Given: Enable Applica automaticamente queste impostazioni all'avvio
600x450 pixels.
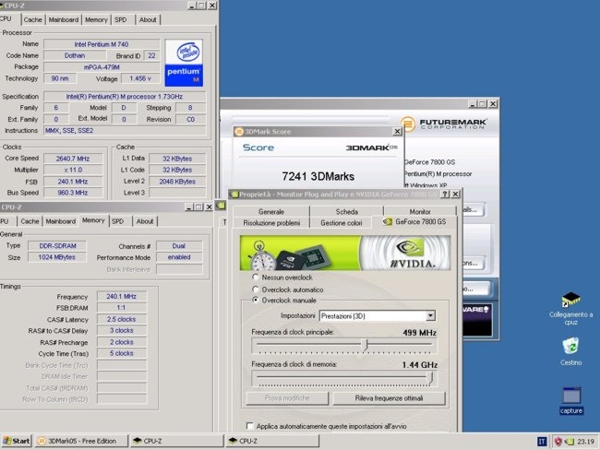Looking at the screenshot, I should tap(248, 426).
